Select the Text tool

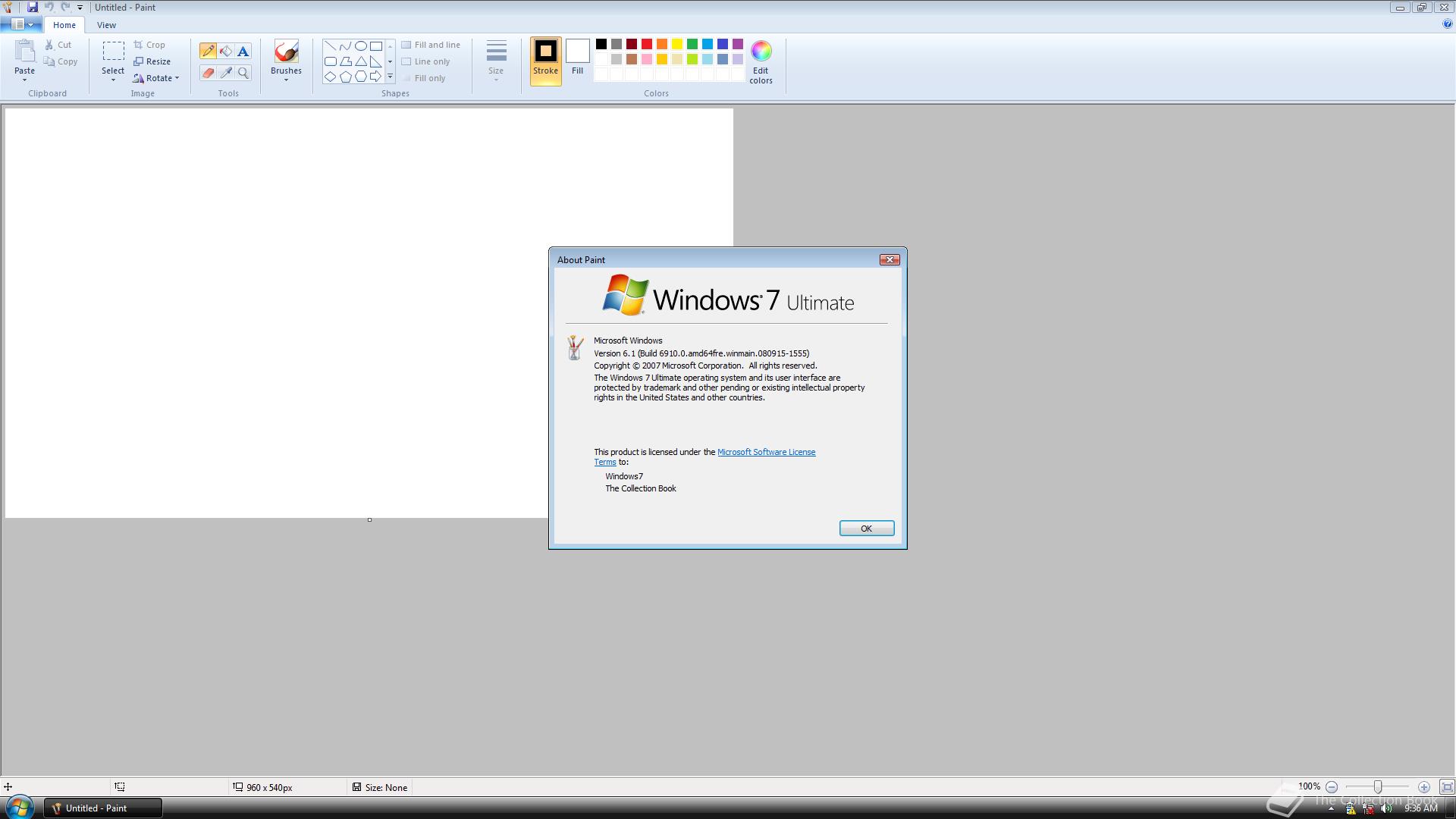click(243, 51)
